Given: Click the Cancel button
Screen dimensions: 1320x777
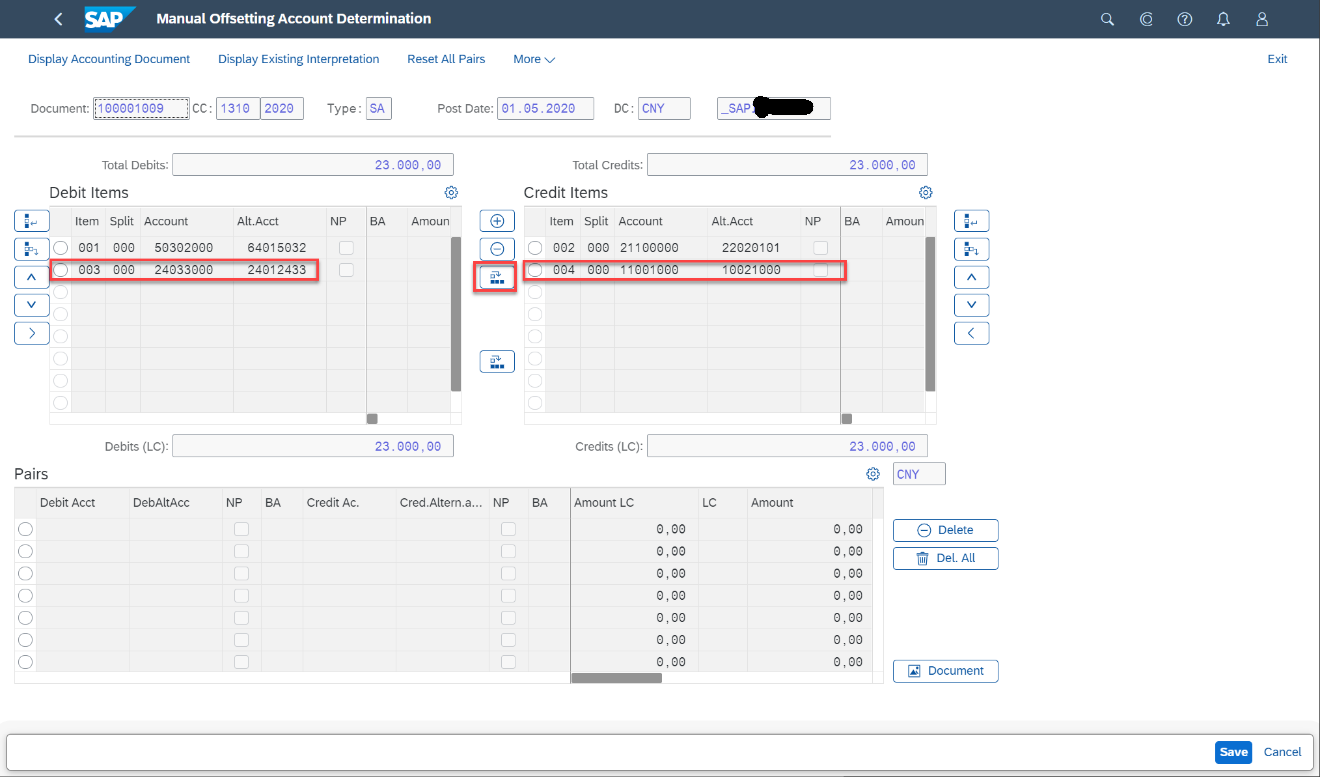Looking at the screenshot, I should point(1283,752).
